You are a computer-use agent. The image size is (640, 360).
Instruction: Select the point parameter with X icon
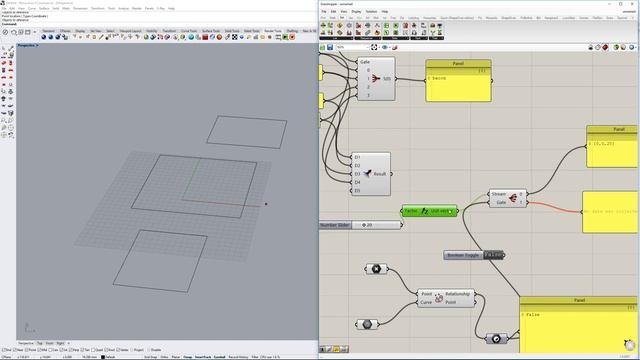(x=376, y=269)
